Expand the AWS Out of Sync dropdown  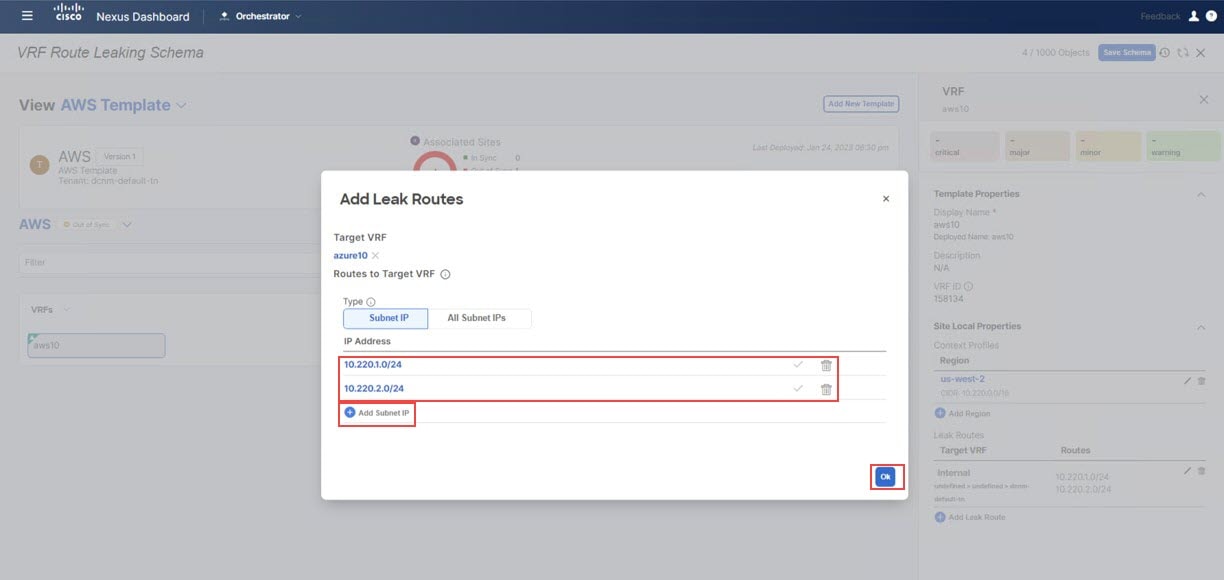[x=126, y=224]
